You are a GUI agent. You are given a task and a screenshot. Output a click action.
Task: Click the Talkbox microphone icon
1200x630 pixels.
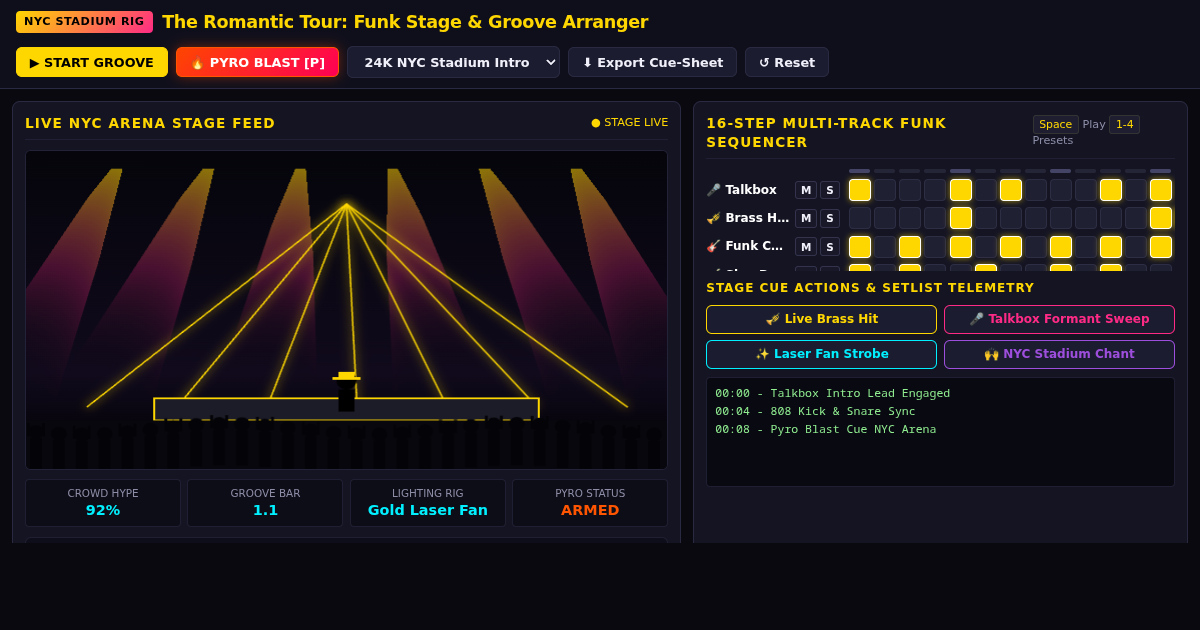coord(713,190)
